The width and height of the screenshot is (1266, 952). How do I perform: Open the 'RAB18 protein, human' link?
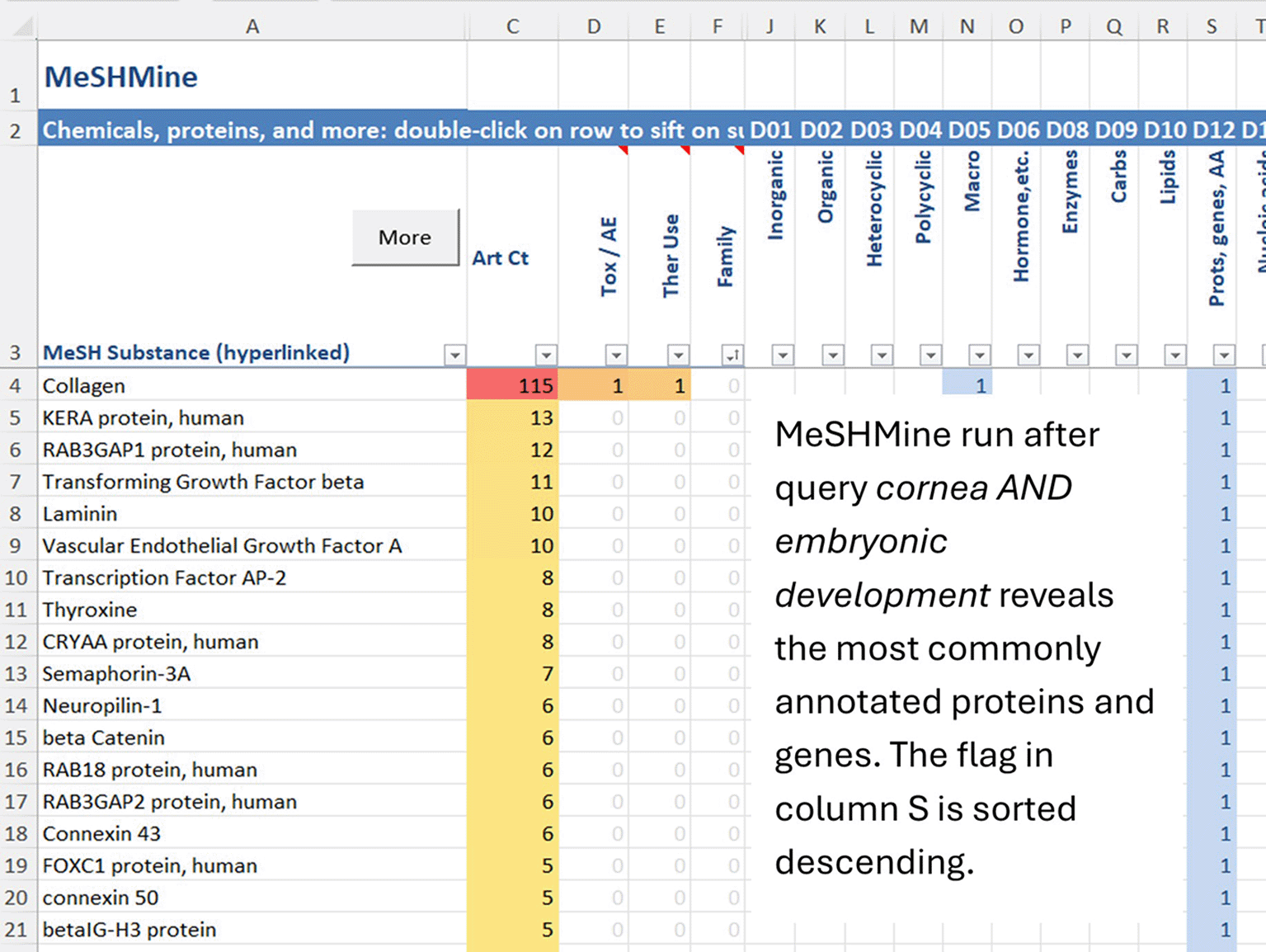click(150, 770)
